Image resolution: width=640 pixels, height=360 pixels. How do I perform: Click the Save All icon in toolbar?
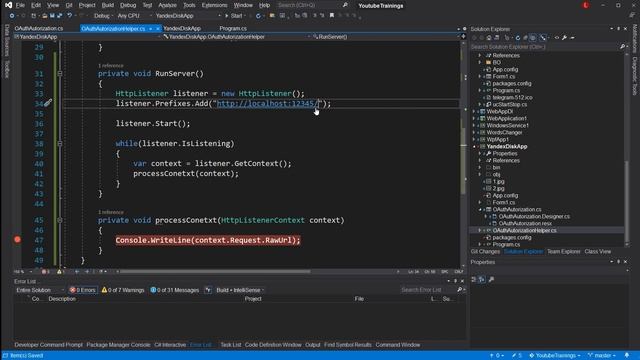tap(60, 16)
